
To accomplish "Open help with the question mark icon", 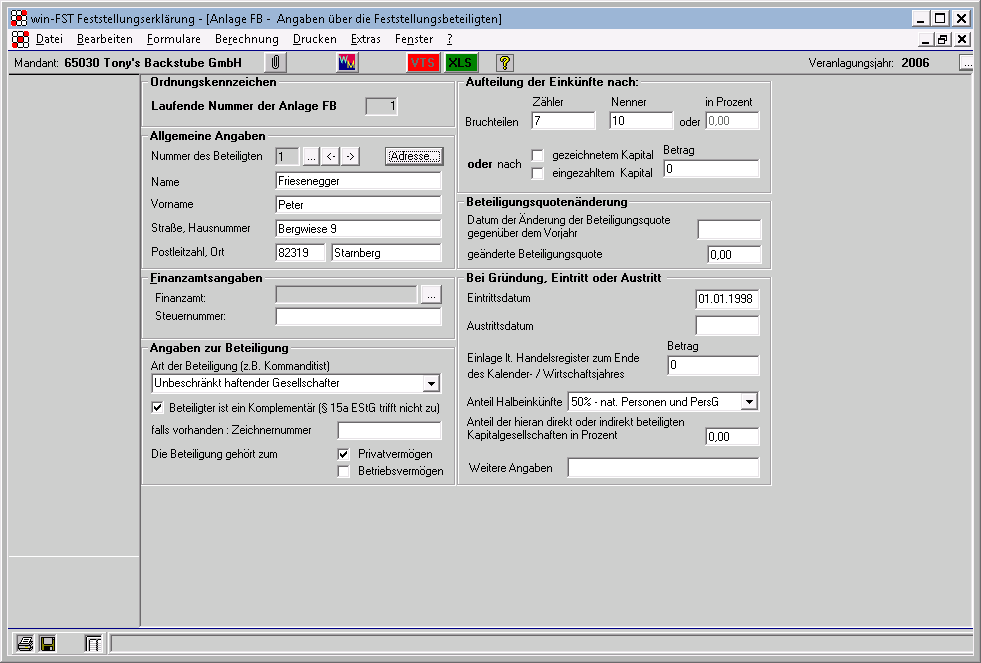I will click(505, 63).
